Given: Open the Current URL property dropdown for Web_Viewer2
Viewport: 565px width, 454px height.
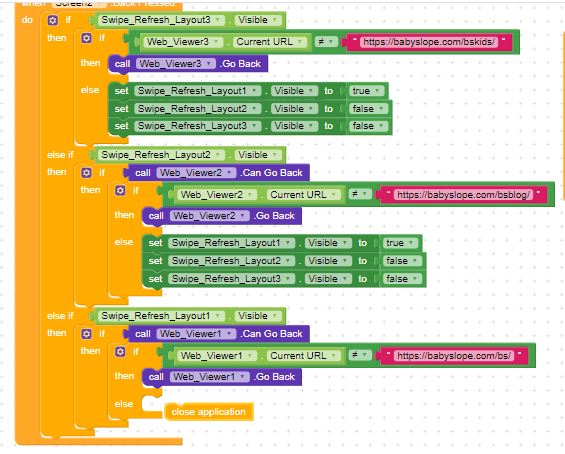Looking at the screenshot, I should click(x=303, y=195).
